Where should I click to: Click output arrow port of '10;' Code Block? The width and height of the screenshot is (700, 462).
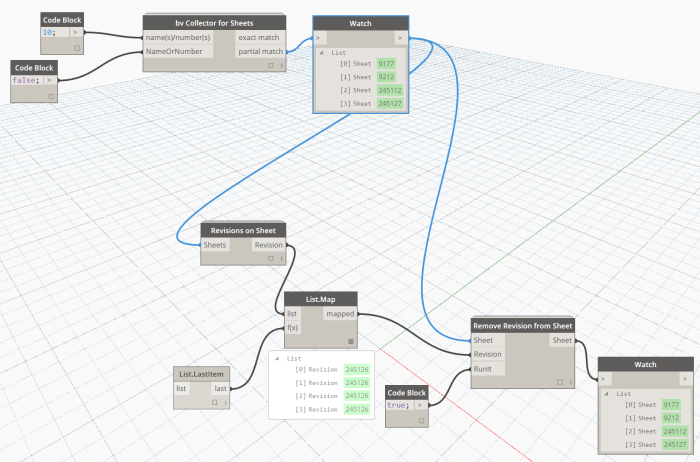pyautogui.click(x=76, y=32)
